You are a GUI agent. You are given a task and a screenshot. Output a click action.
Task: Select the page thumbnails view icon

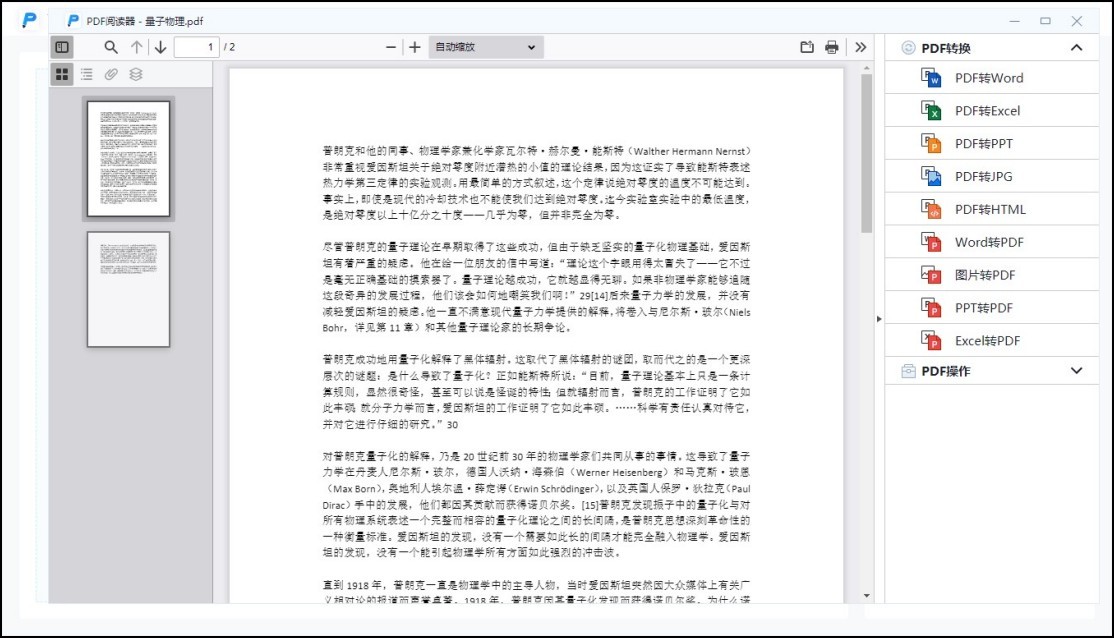click(x=61, y=73)
